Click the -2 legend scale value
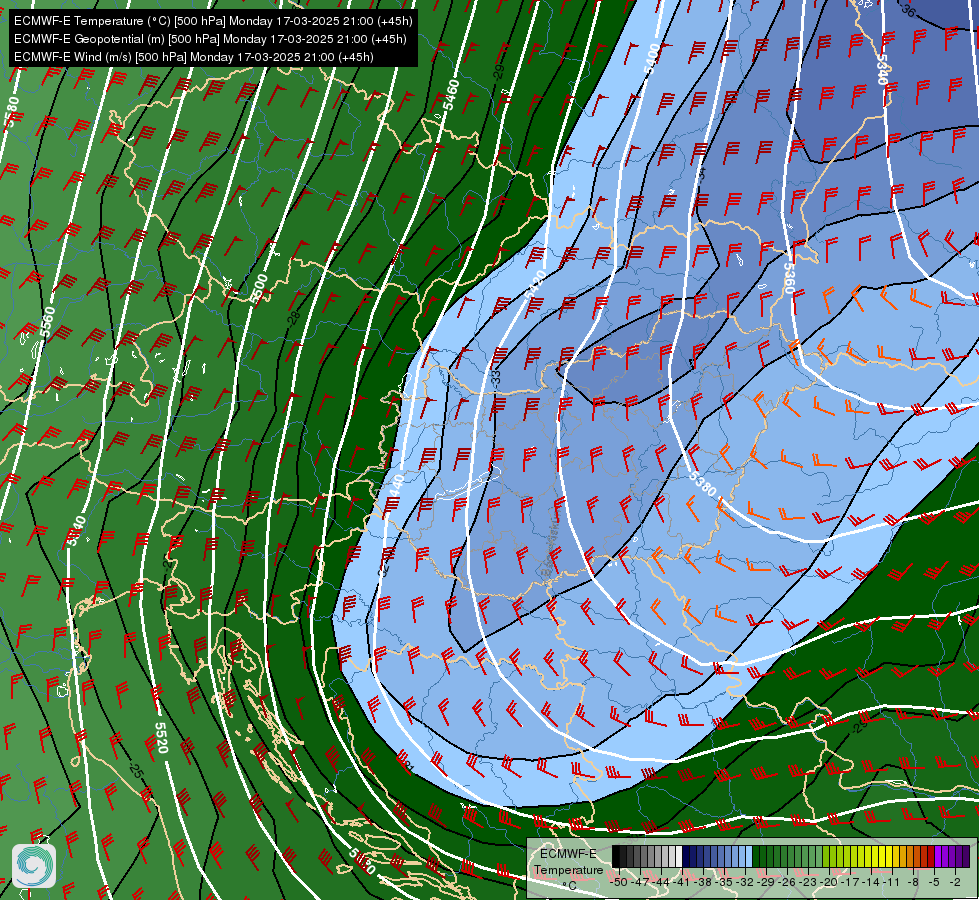This screenshot has height=900, width=979. [x=955, y=882]
